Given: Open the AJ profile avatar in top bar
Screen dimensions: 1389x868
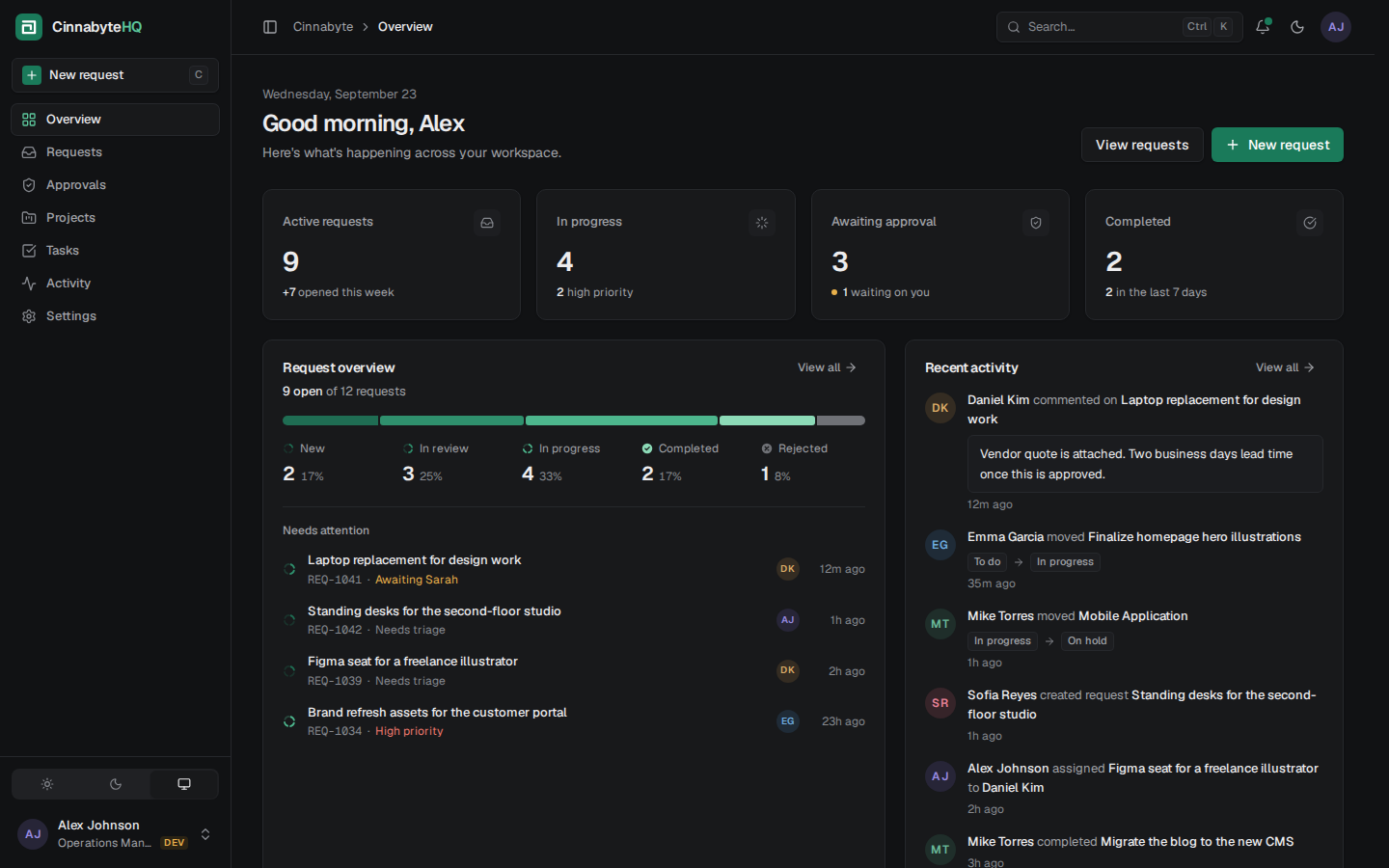Looking at the screenshot, I should pos(1336,27).
